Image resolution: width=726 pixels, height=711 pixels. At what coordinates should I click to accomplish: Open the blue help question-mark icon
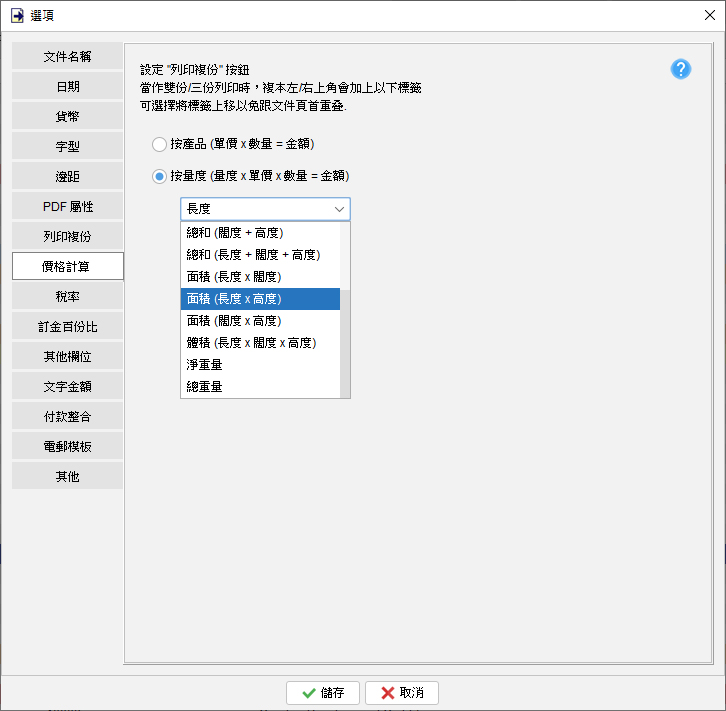coord(680,69)
